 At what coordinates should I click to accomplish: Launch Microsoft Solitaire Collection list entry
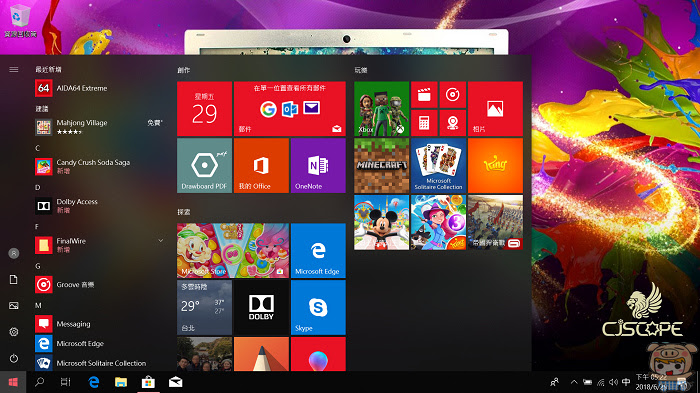click(x=99, y=363)
